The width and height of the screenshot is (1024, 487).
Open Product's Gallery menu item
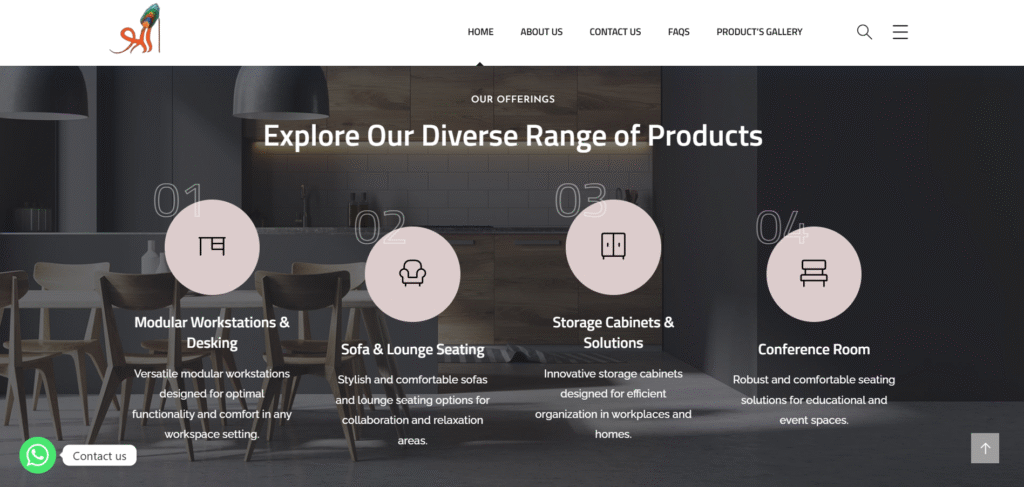760,32
